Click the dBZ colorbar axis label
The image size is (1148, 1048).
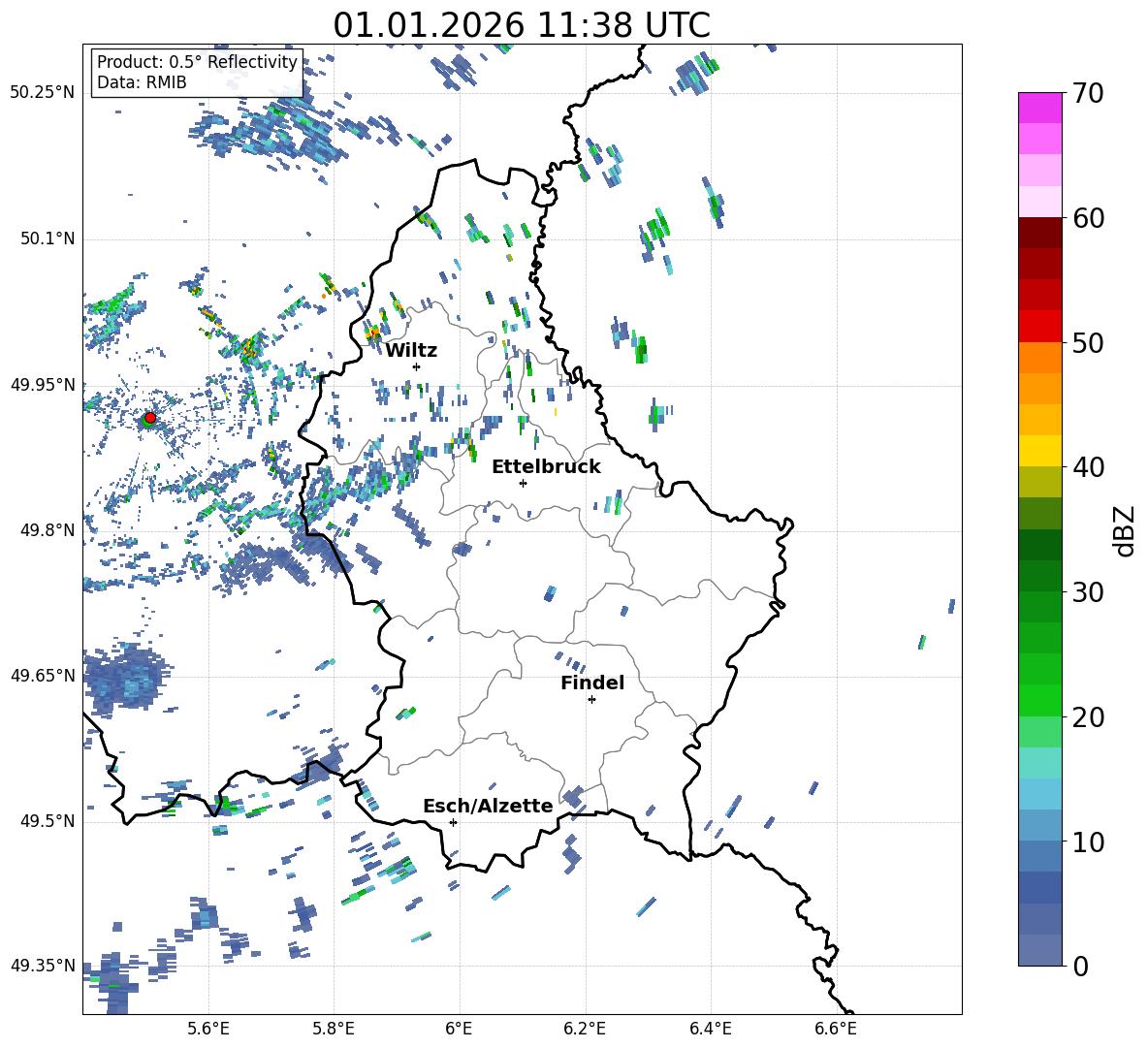click(x=1126, y=530)
